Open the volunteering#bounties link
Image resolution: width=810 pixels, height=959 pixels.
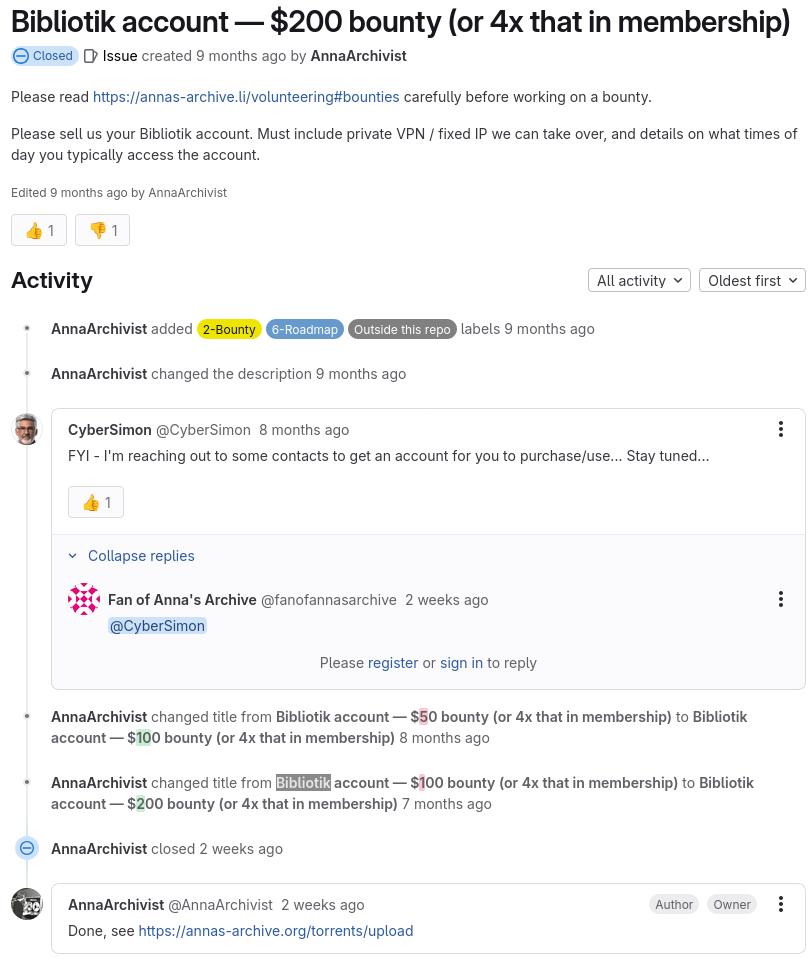[246, 97]
